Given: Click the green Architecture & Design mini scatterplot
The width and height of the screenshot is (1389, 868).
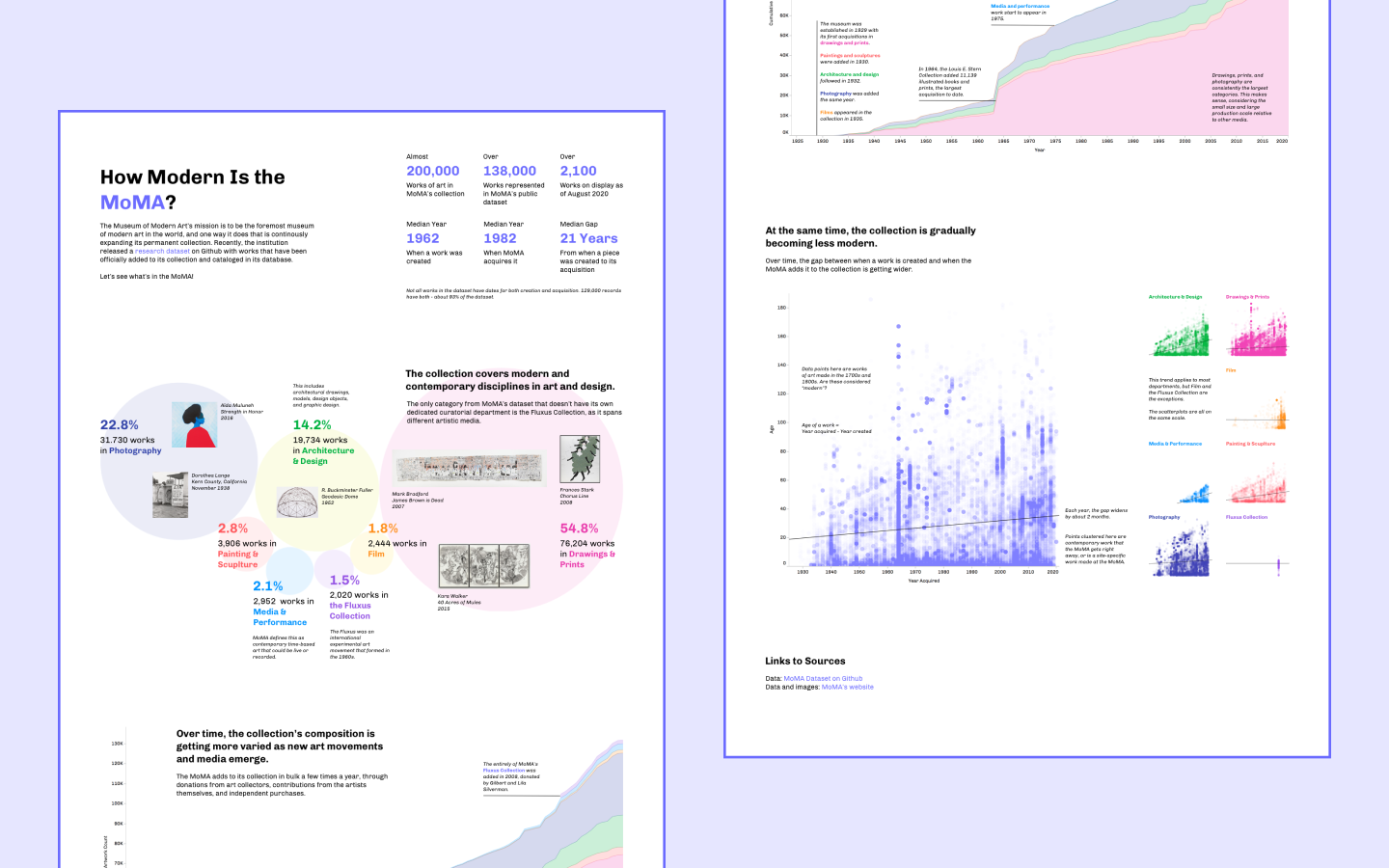Looking at the screenshot, I should coord(1179,331).
